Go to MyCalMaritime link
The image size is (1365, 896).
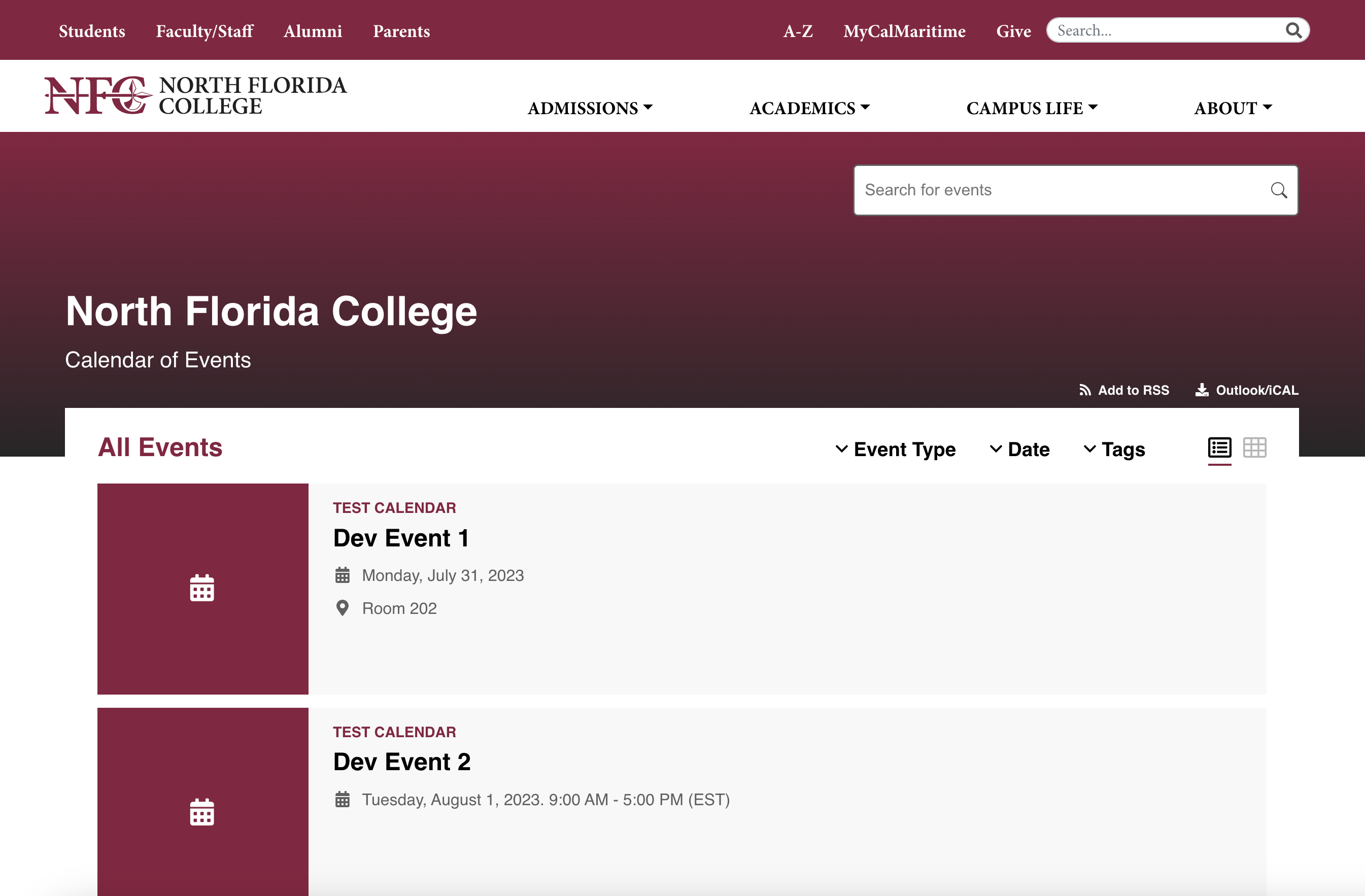904,31
